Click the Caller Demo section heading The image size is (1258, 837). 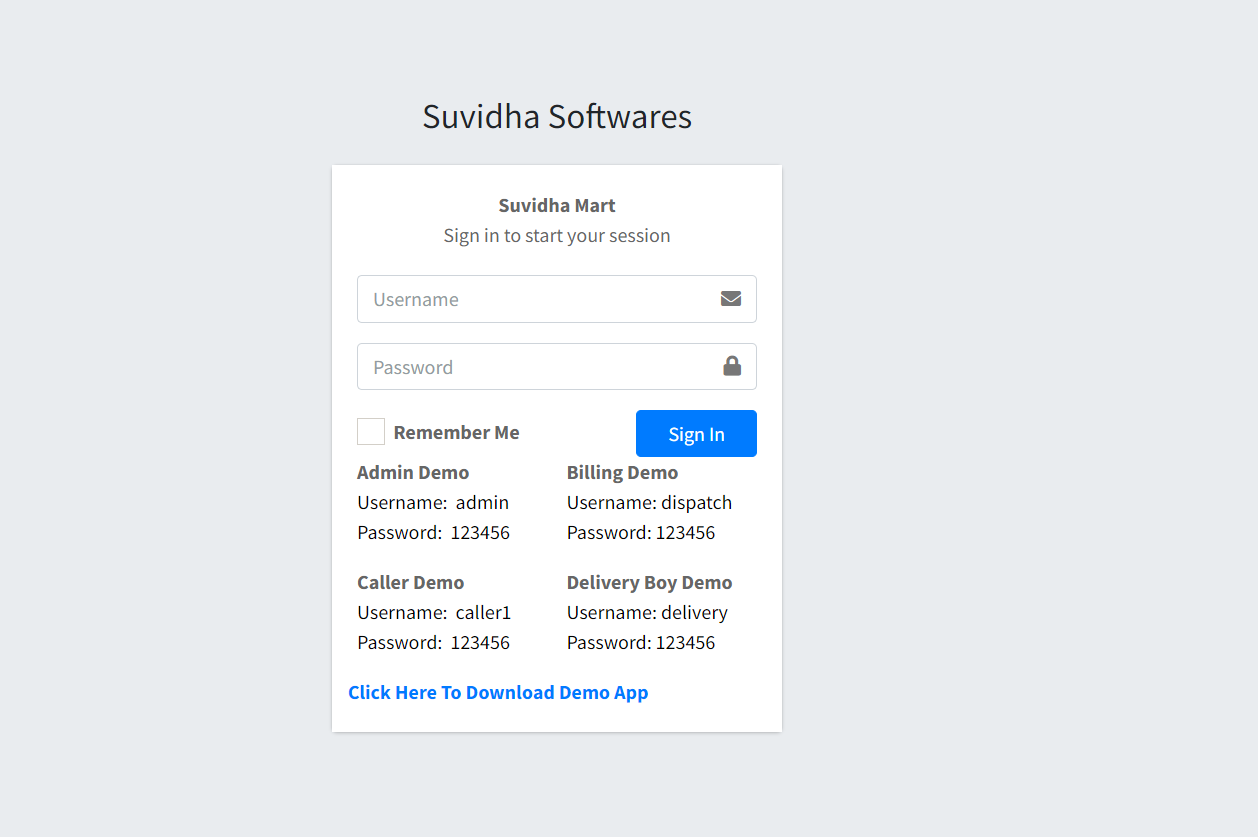(410, 582)
